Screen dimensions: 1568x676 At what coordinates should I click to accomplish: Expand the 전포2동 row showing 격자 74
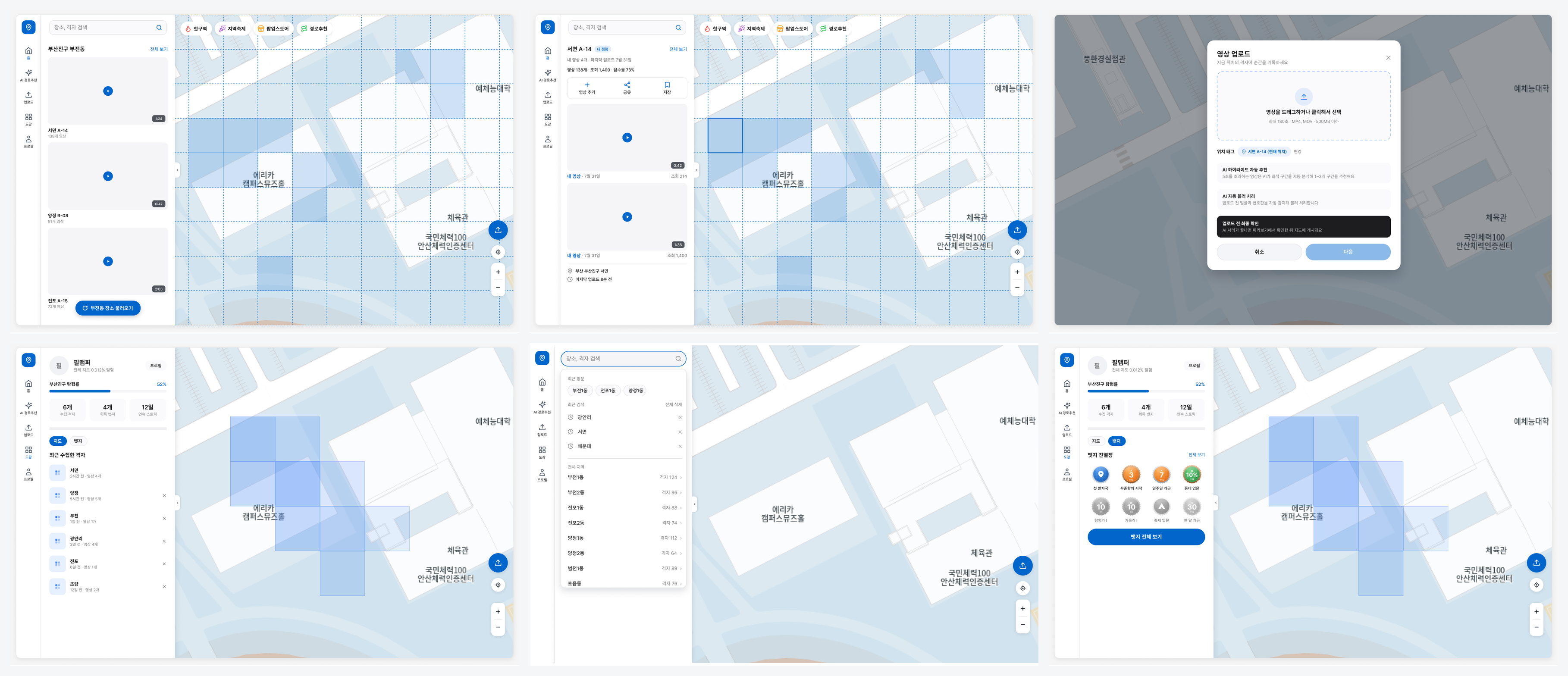pyautogui.click(x=624, y=523)
